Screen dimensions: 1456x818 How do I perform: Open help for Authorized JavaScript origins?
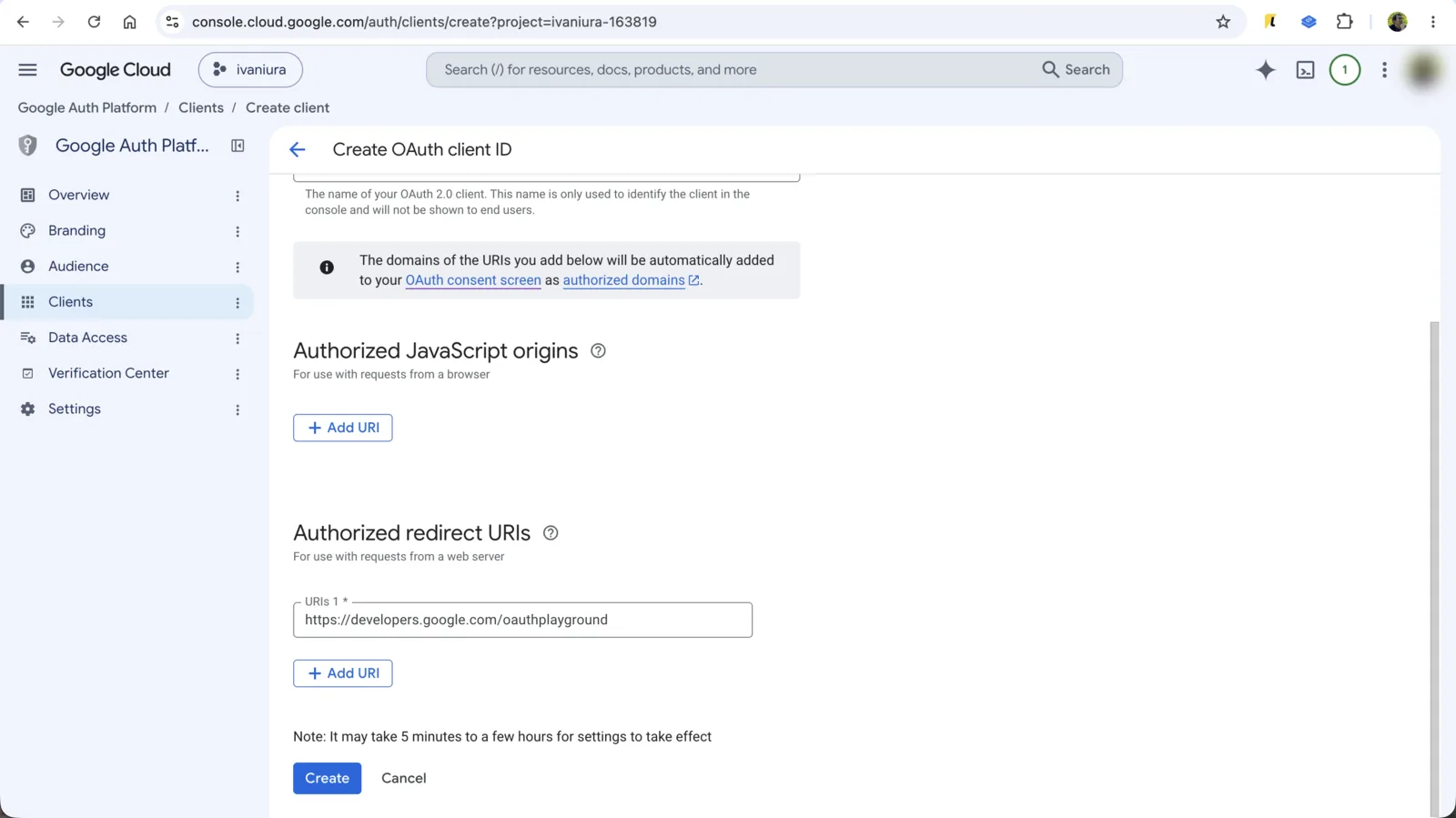click(598, 351)
